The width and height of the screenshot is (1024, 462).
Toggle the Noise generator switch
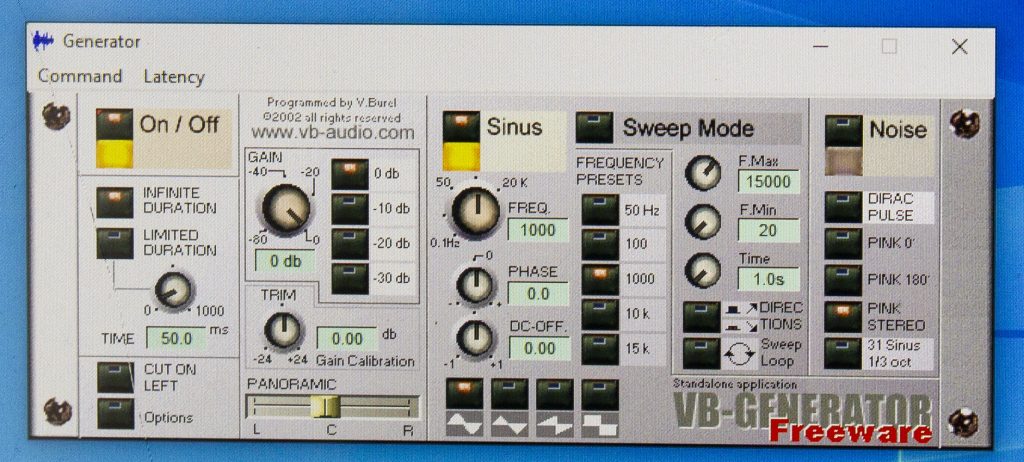tap(843, 145)
